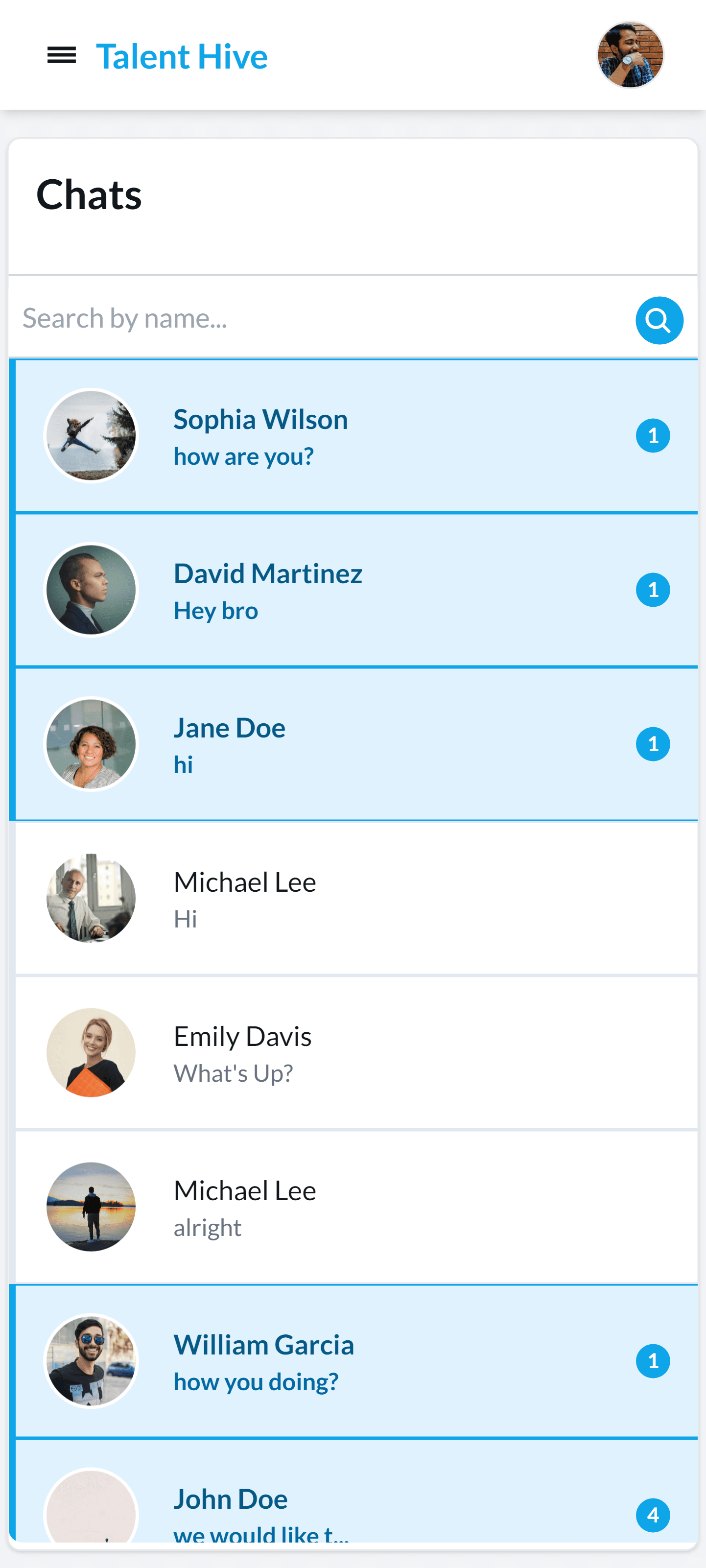
Task: Open the Emily Davis conversation
Action: [x=353, y=1052]
